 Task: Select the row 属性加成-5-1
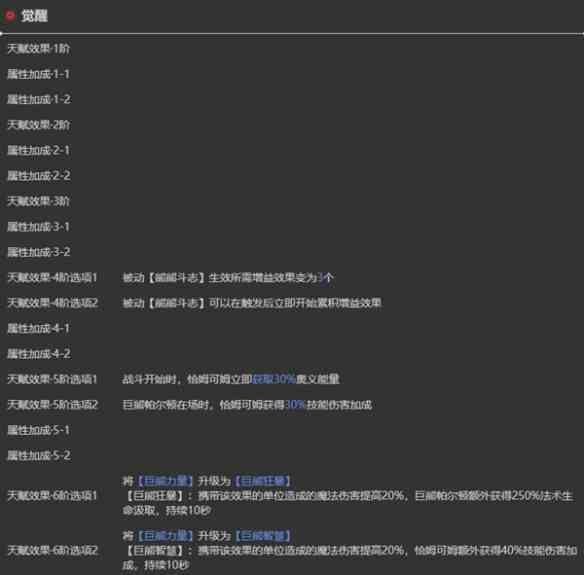(x=38, y=430)
